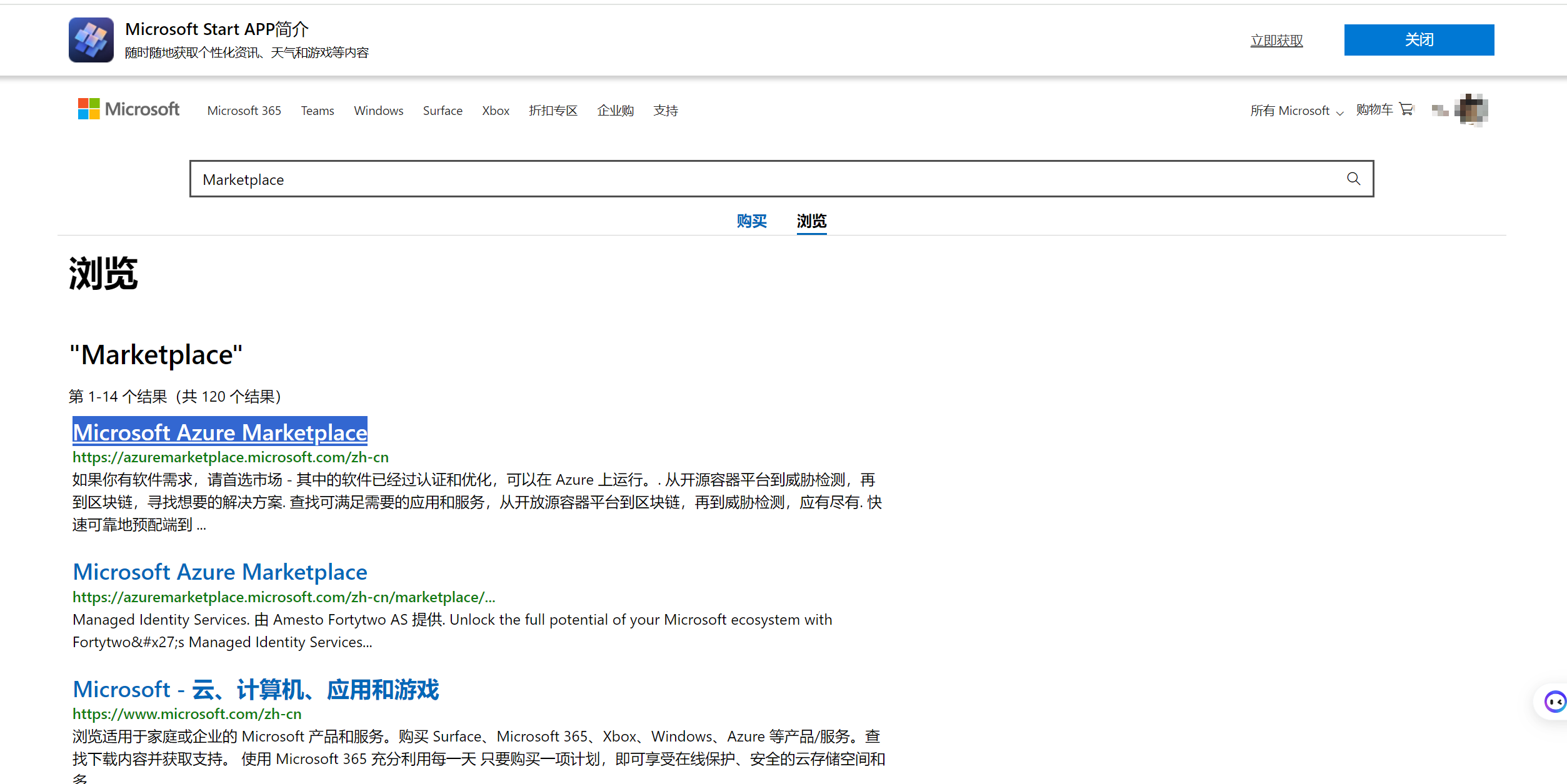The height and width of the screenshot is (784, 1567).
Task: Open the Microsoft - 云、计算机、应用和游戏 result
Action: click(x=256, y=690)
